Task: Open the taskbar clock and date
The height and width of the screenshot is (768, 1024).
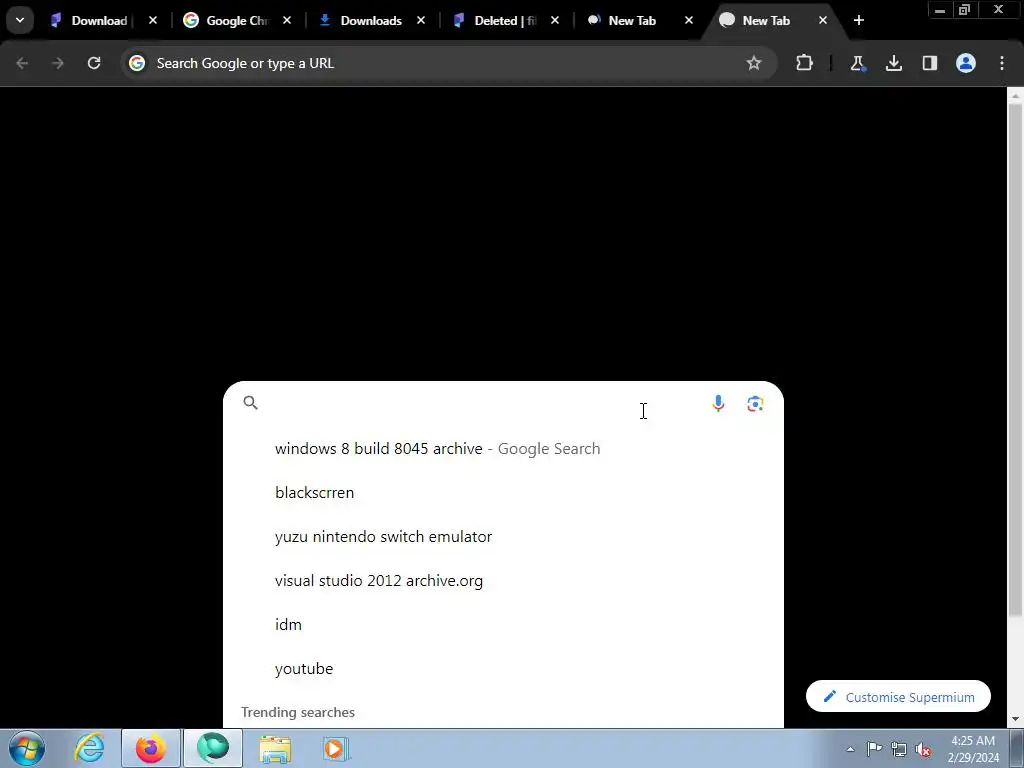Action: coord(973,749)
